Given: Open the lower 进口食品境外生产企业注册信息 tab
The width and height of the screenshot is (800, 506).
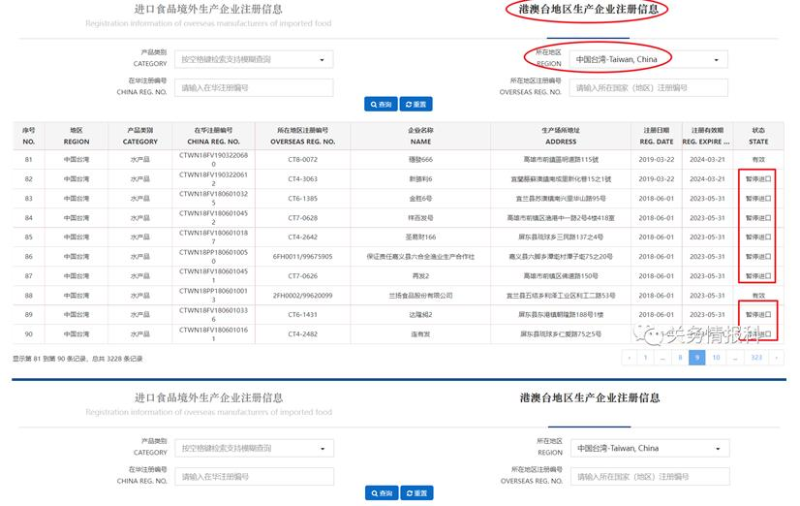Looking at the screenshot, I should pyautogui.click(x=208, y=398).
